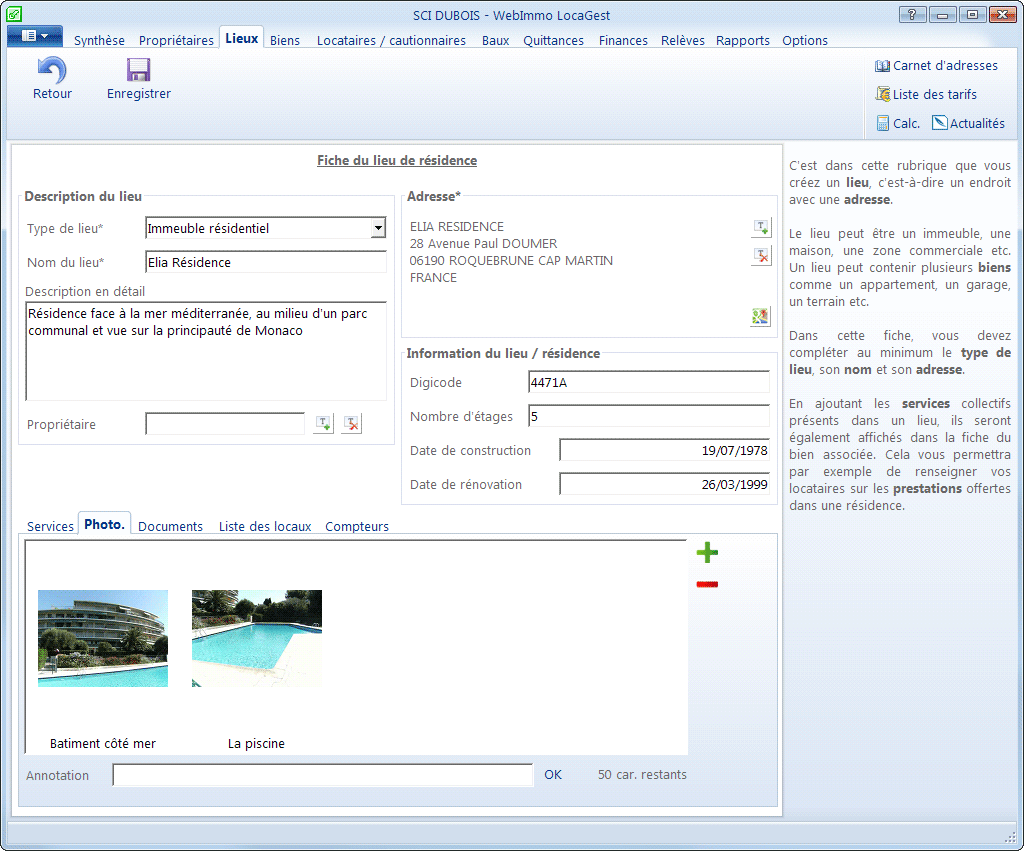The image size is (1024, 851).
Task: Click the Digicode input field
Action: click(648, 382)
